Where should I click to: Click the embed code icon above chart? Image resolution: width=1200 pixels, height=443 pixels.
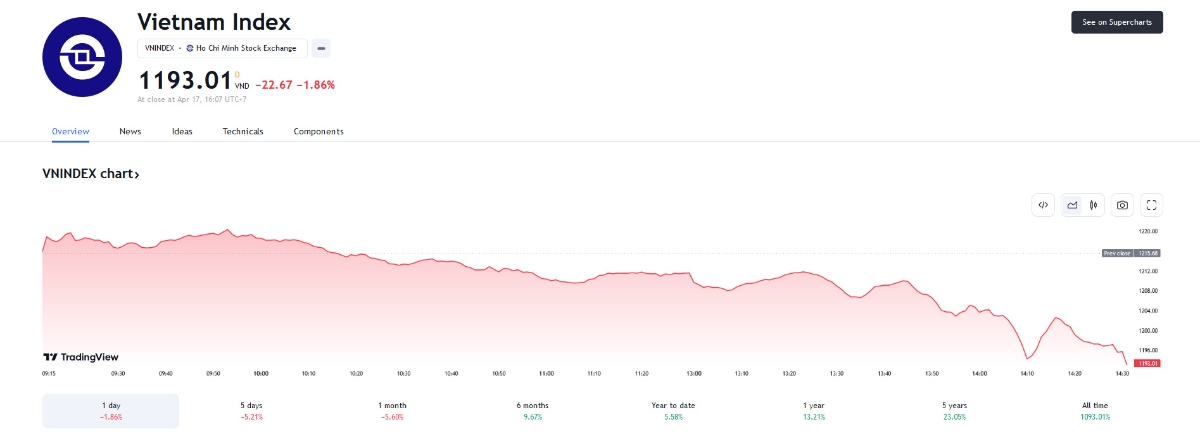click(1043, 205)
